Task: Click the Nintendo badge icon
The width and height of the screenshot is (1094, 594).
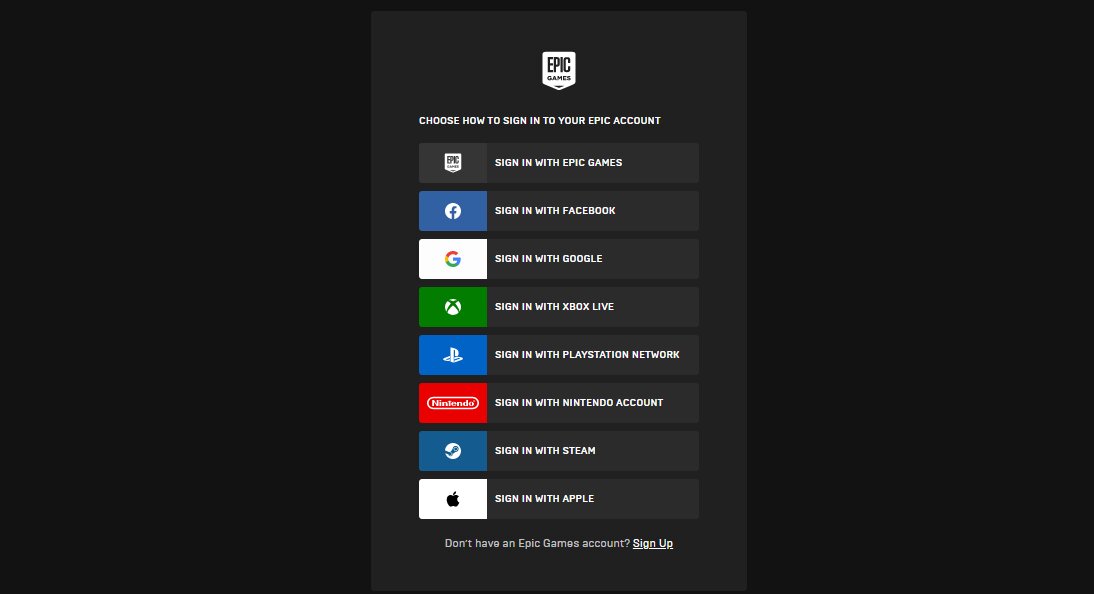Action: (452, 402)
